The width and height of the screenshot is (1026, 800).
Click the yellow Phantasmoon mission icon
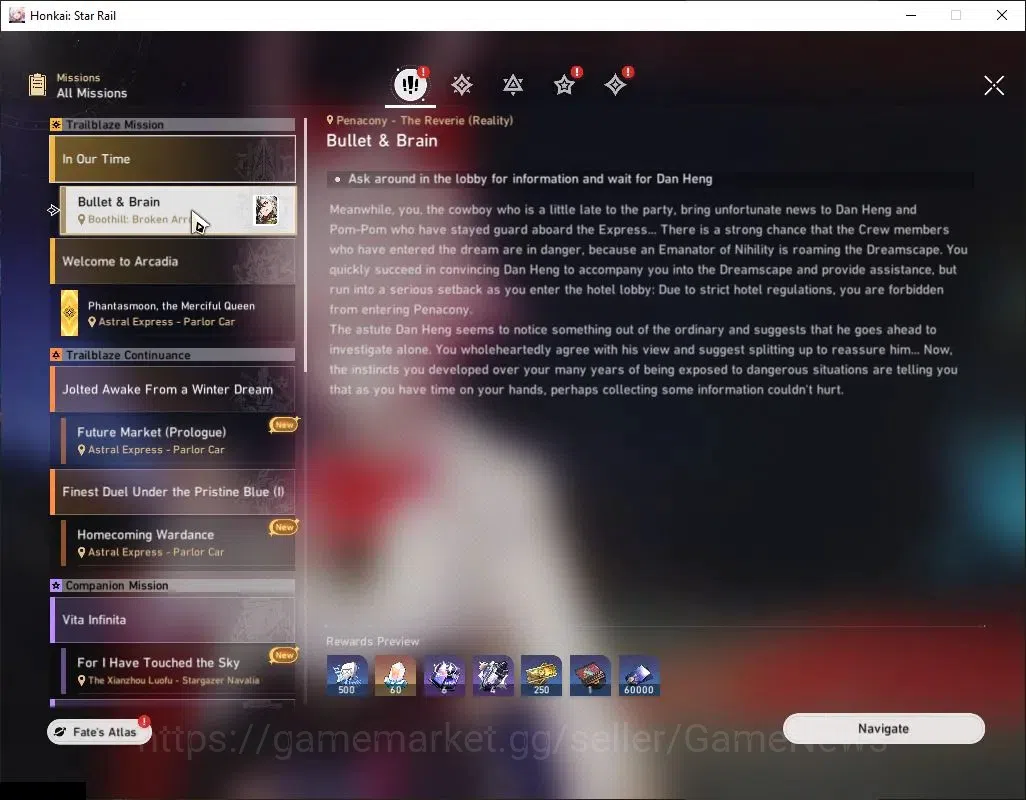(69, 313)
